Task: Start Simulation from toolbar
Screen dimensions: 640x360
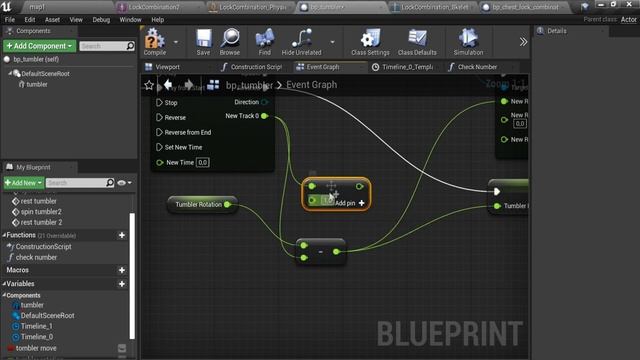Action: tap(468, 42)
